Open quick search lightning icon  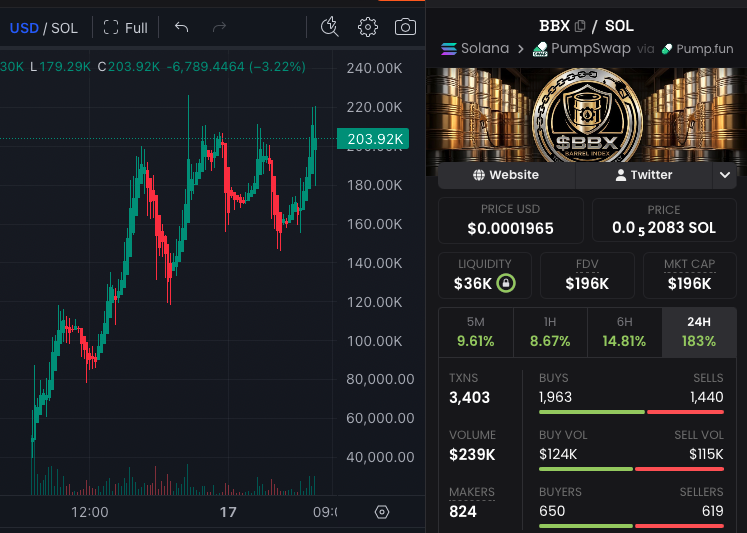329,27
